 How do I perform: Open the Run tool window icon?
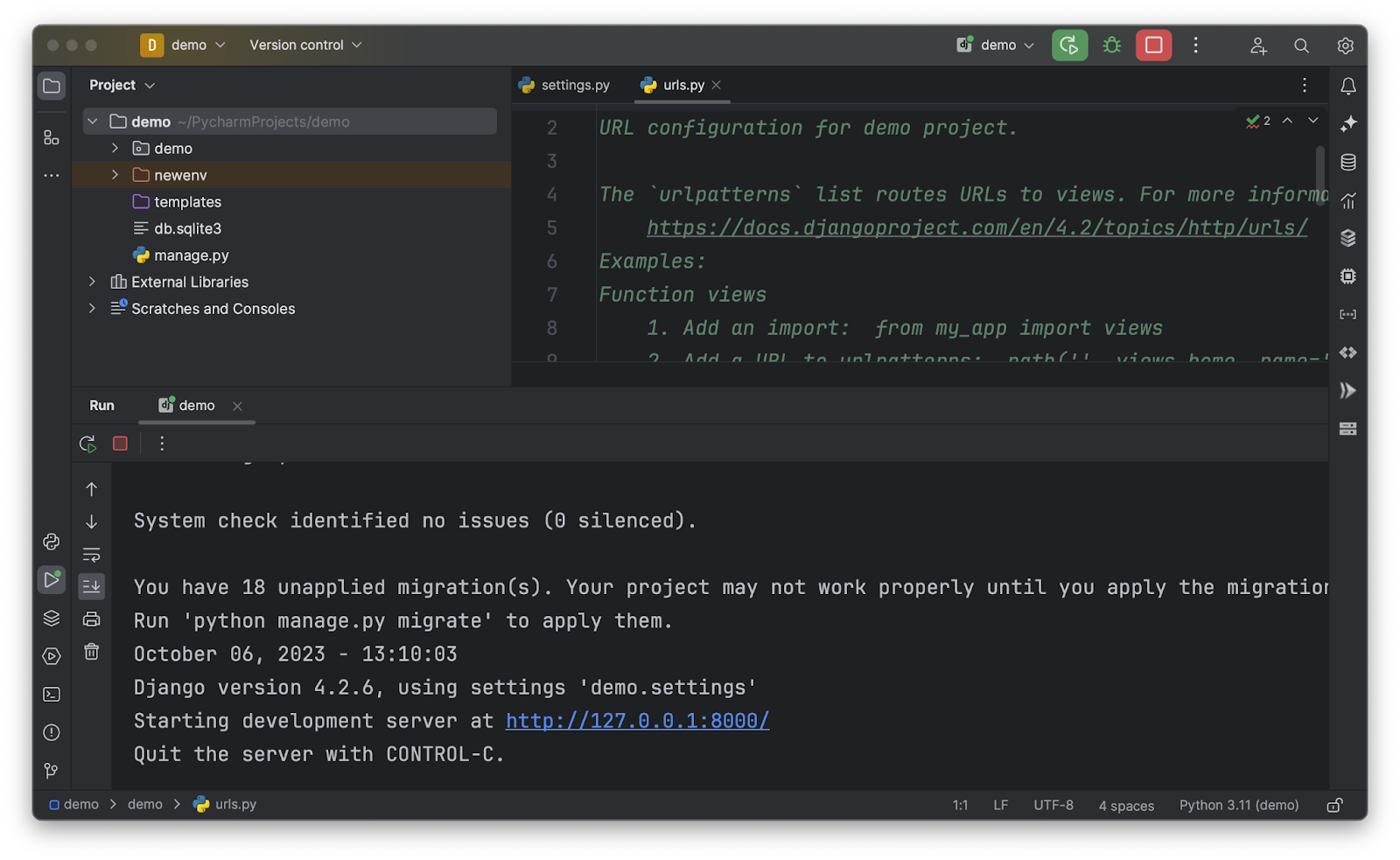tap(52, 579)
